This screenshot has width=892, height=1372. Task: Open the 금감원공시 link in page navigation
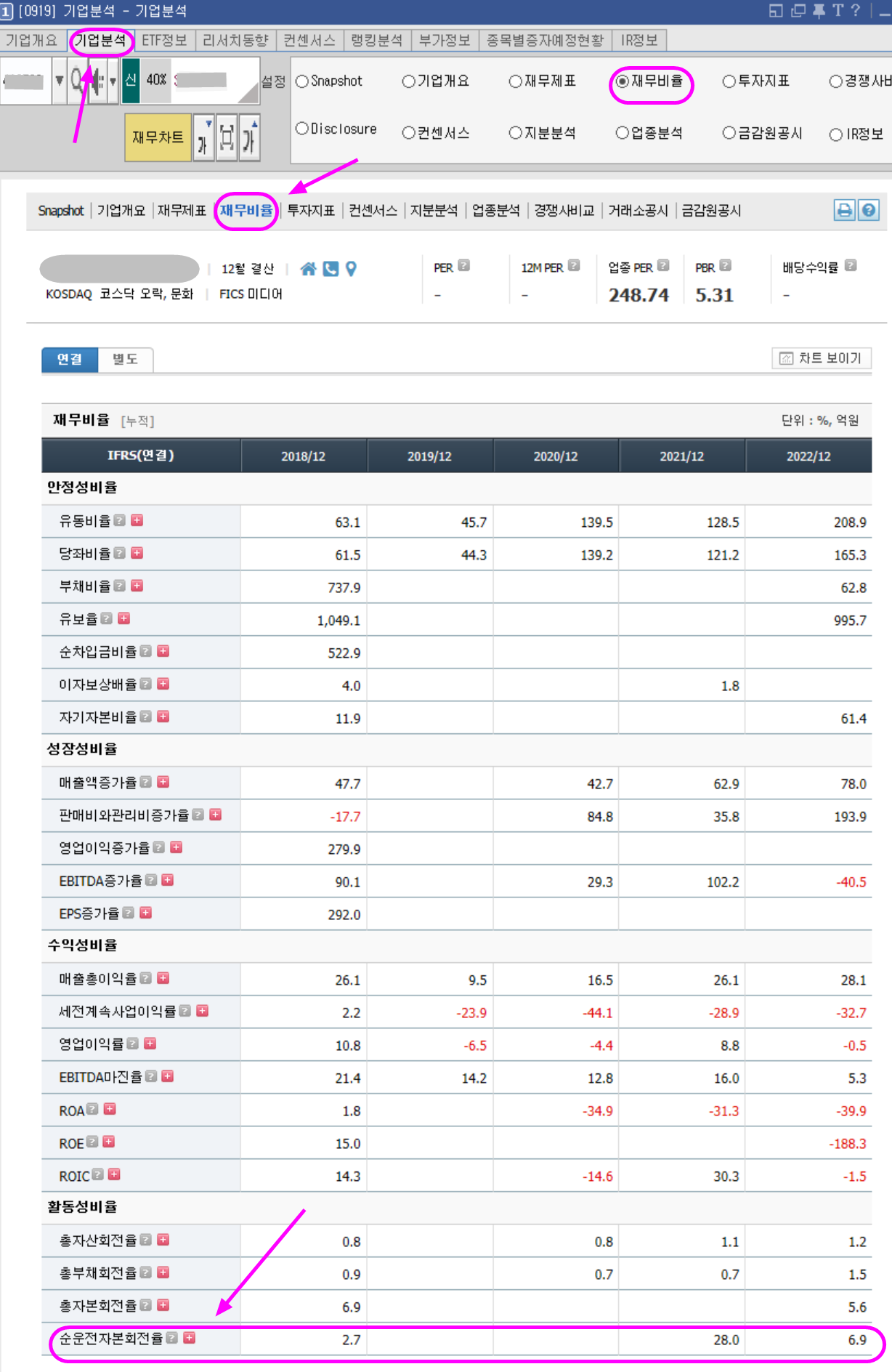711,211
